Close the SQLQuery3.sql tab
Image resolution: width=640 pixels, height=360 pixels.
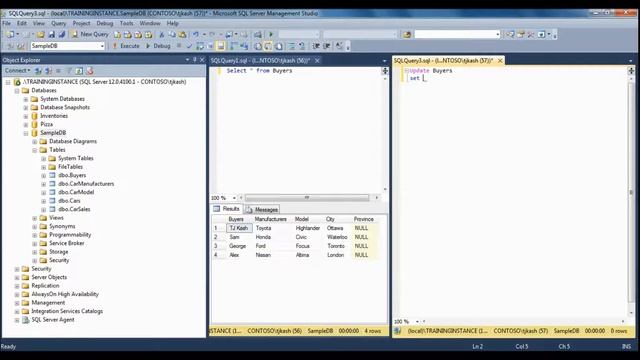click(500, 60)
